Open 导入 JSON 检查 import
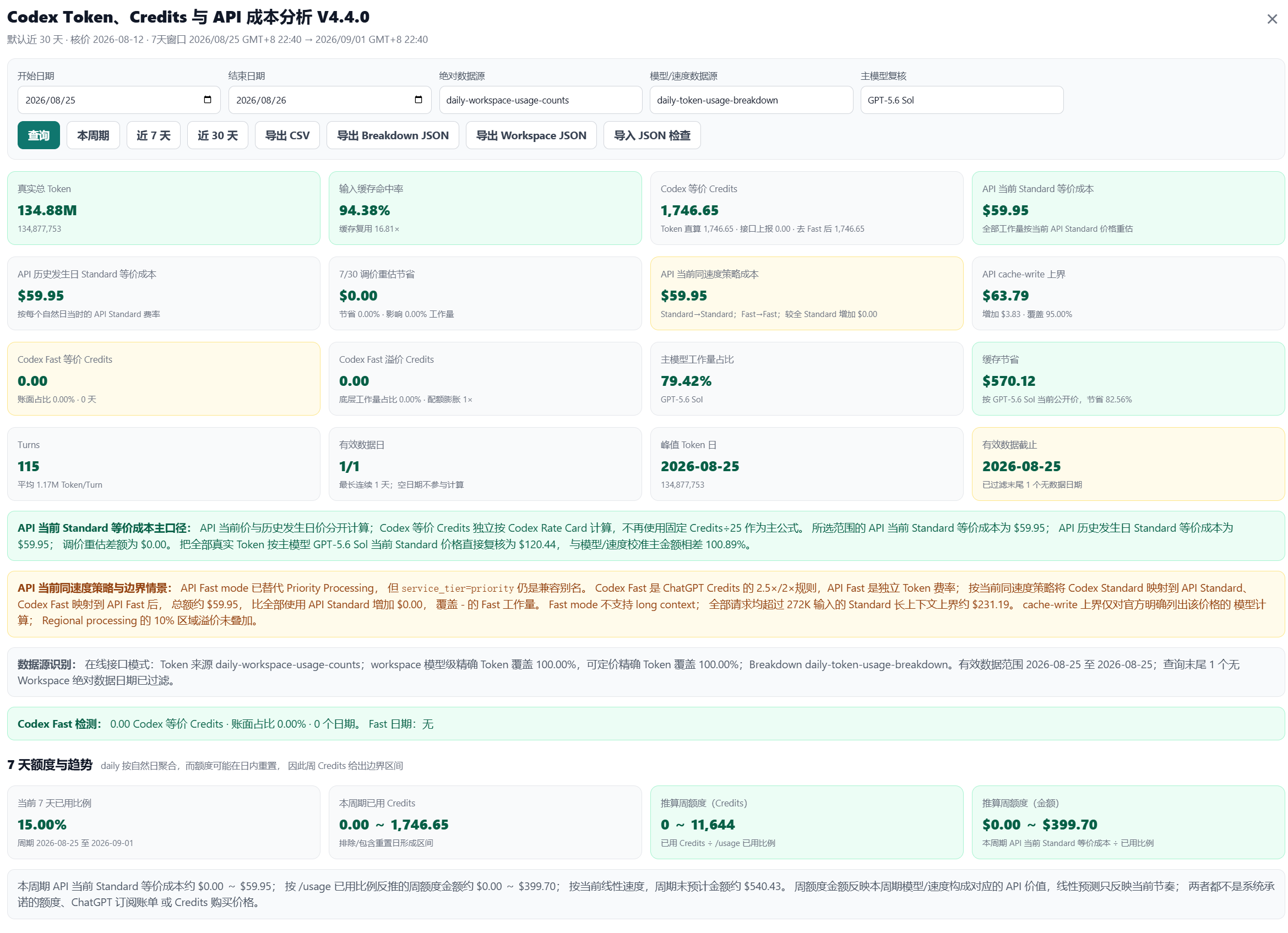1288x933 pixels. (652, 135)
